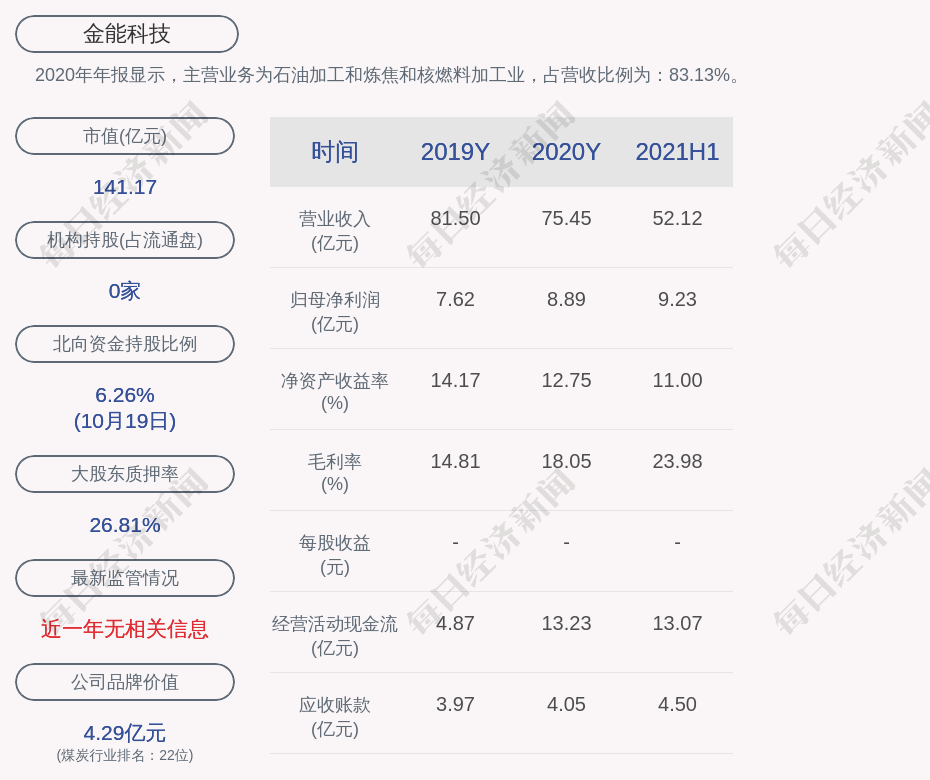Click the 4.87 operating cash flow cell

[456, 623]
